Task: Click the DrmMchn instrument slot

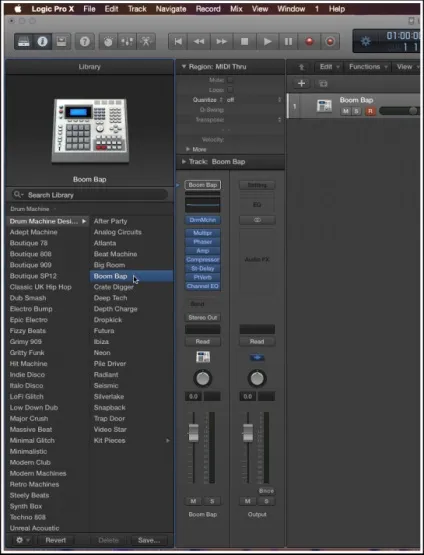Action: pos(203,220)
